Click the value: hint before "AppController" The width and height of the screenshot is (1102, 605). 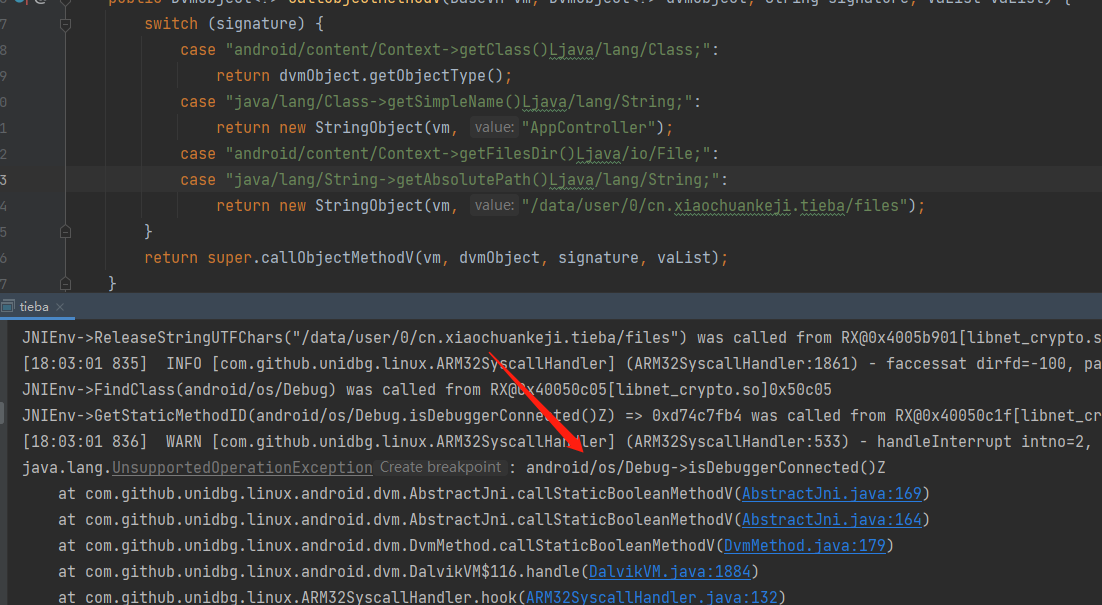coord(494,127)
